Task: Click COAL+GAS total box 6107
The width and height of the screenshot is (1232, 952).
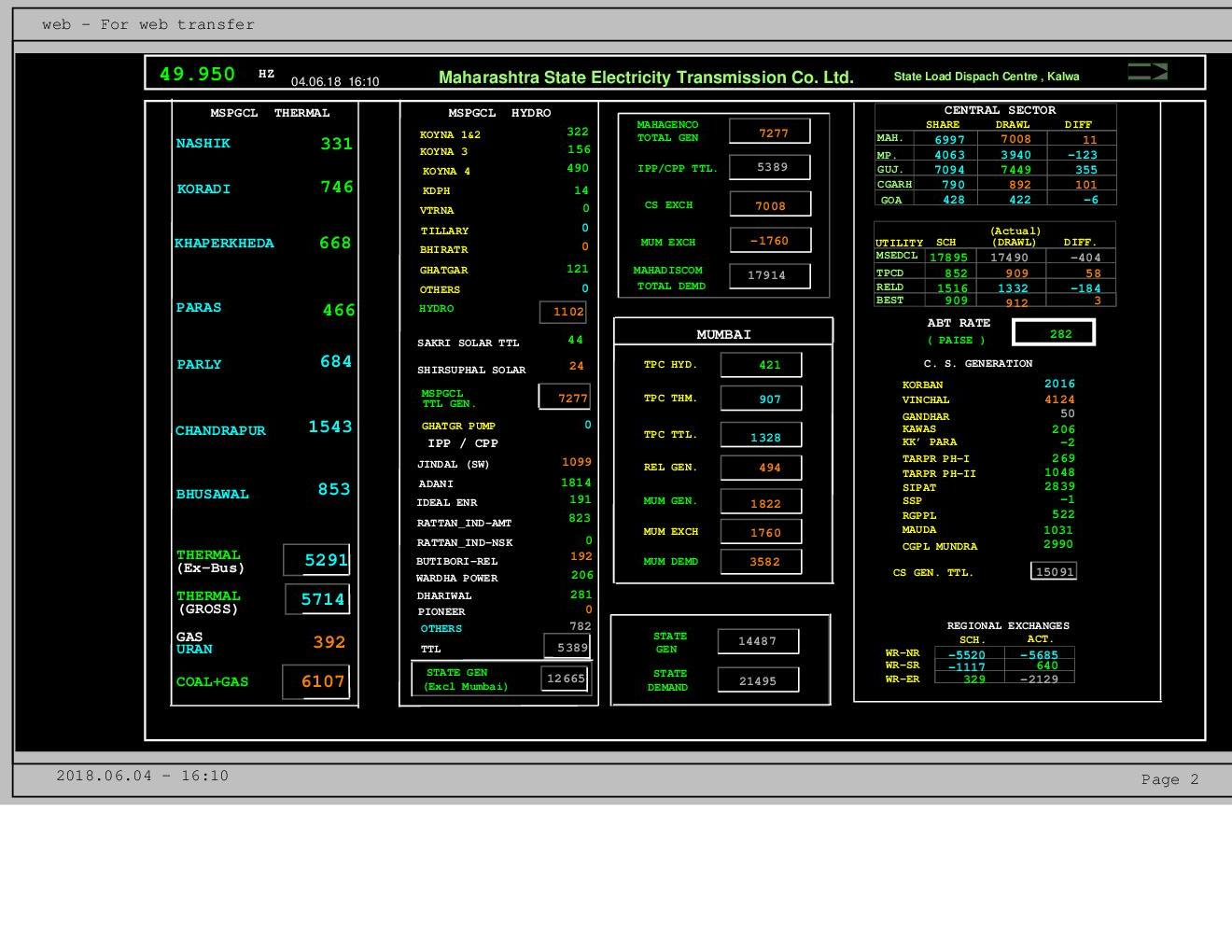Action: point(316,681)
